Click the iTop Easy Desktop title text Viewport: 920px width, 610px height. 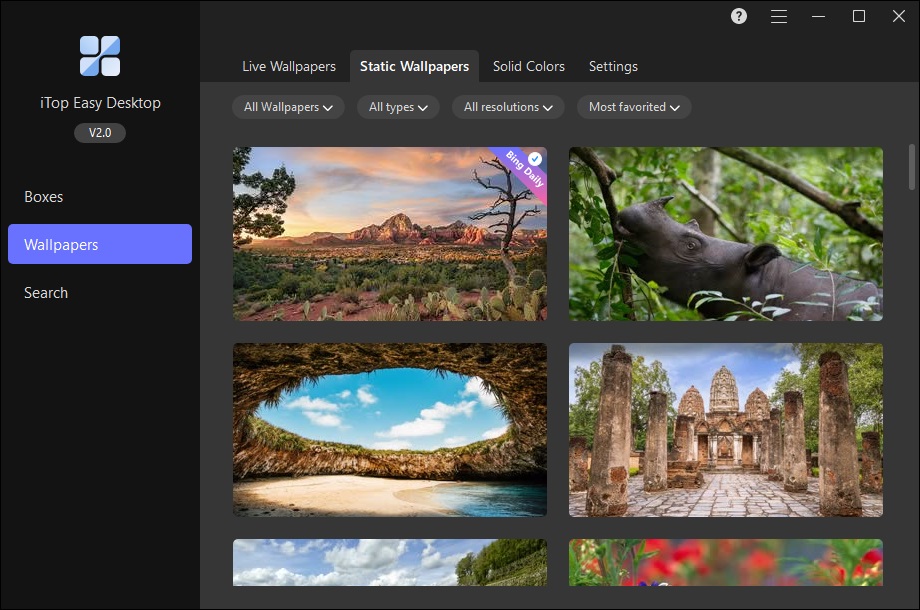pyautogui.click(x=100, y=103)
